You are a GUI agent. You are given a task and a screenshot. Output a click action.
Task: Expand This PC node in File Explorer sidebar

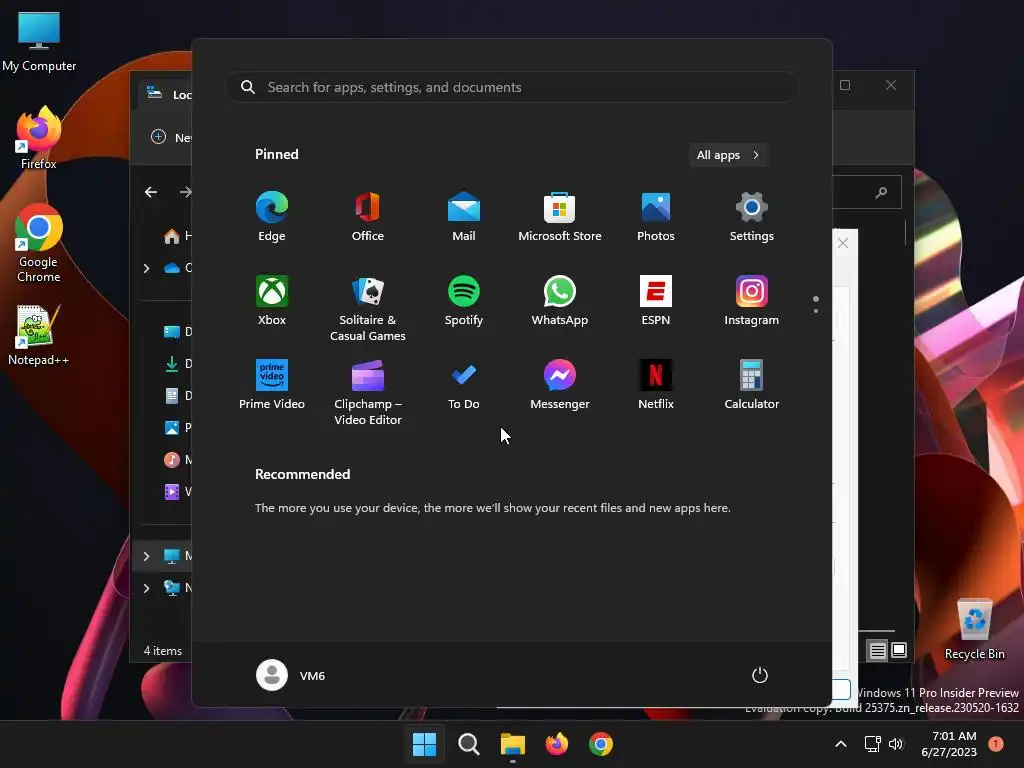click(x=146, y=556)
